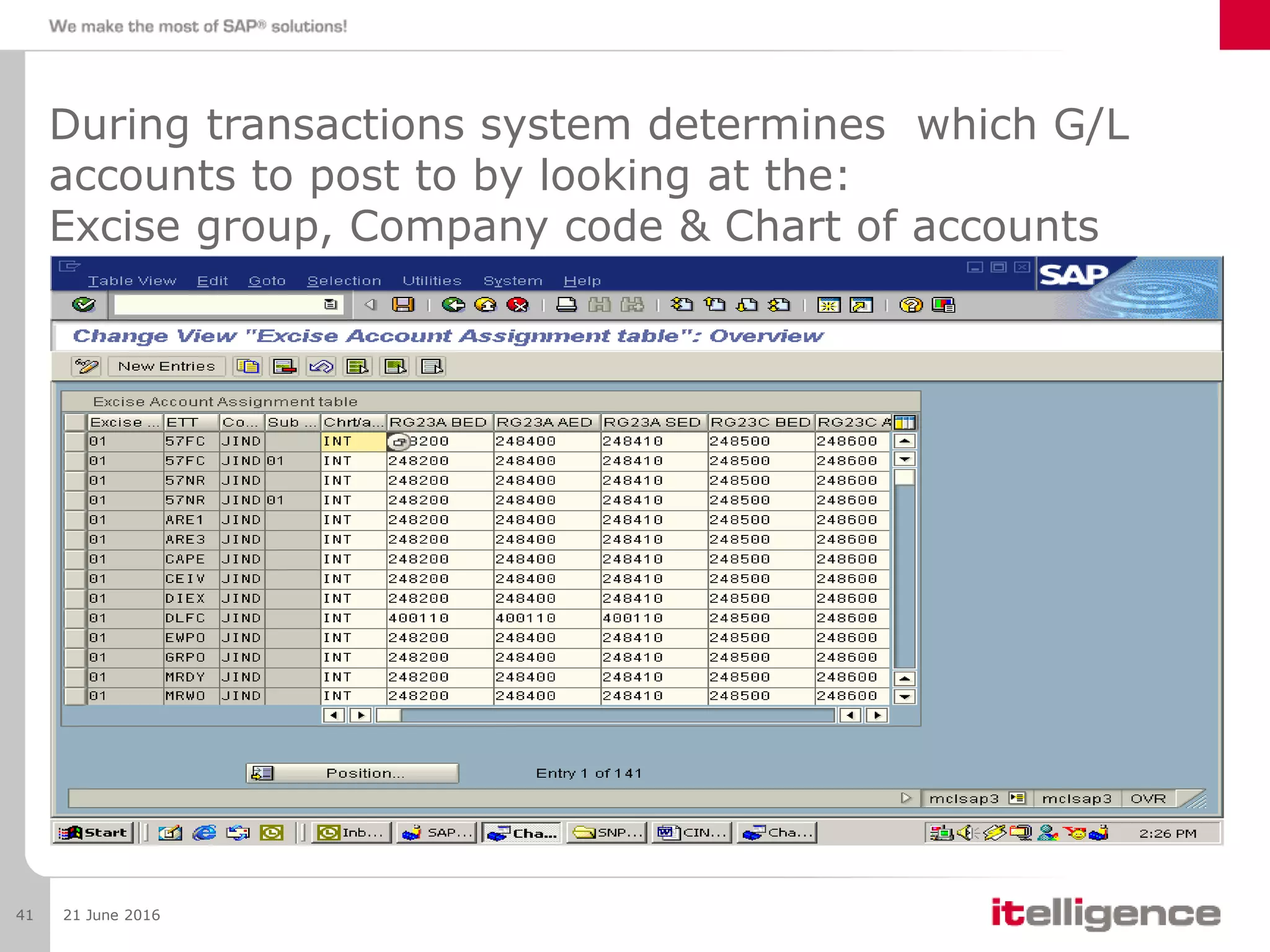
Task: Click the Last Page icon
Action: (x=779, y=304)
